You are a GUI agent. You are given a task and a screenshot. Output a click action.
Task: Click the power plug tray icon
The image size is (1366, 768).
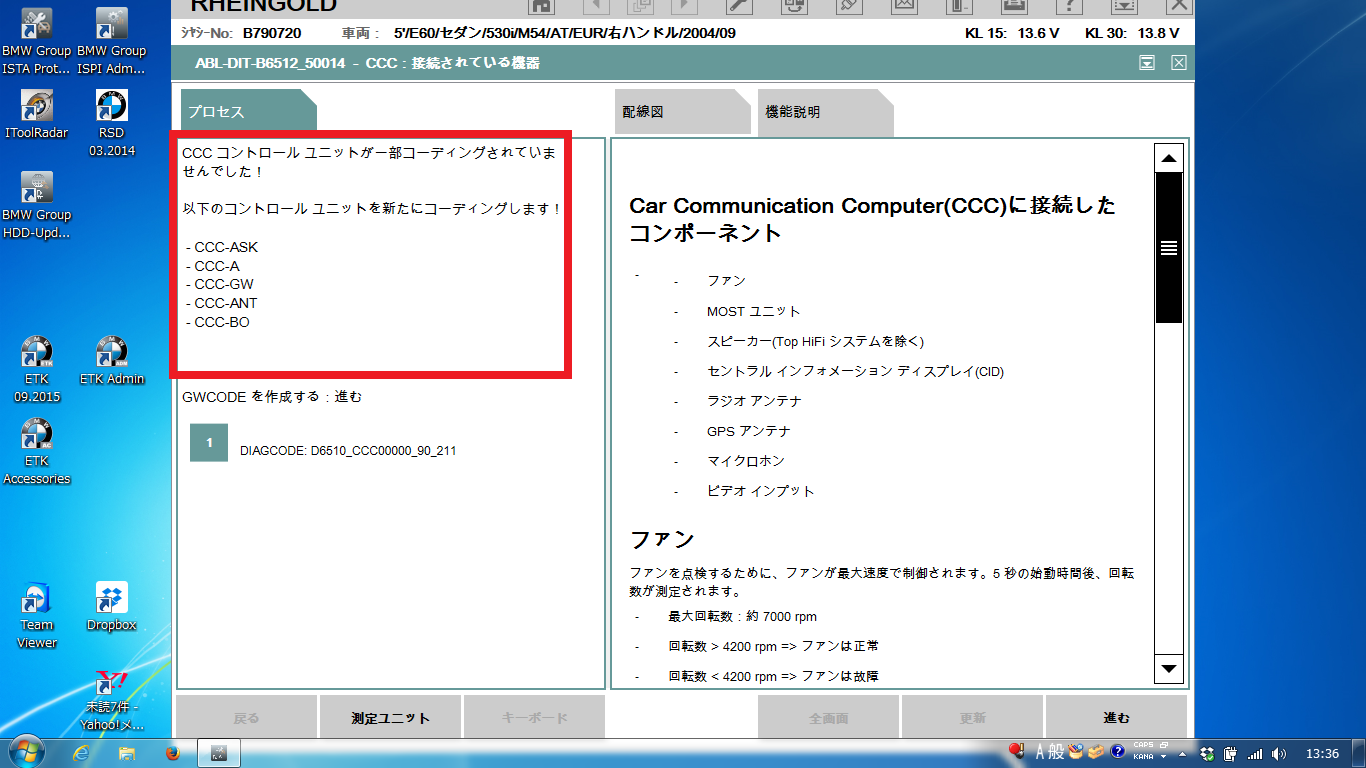(x=1230, y=753)
